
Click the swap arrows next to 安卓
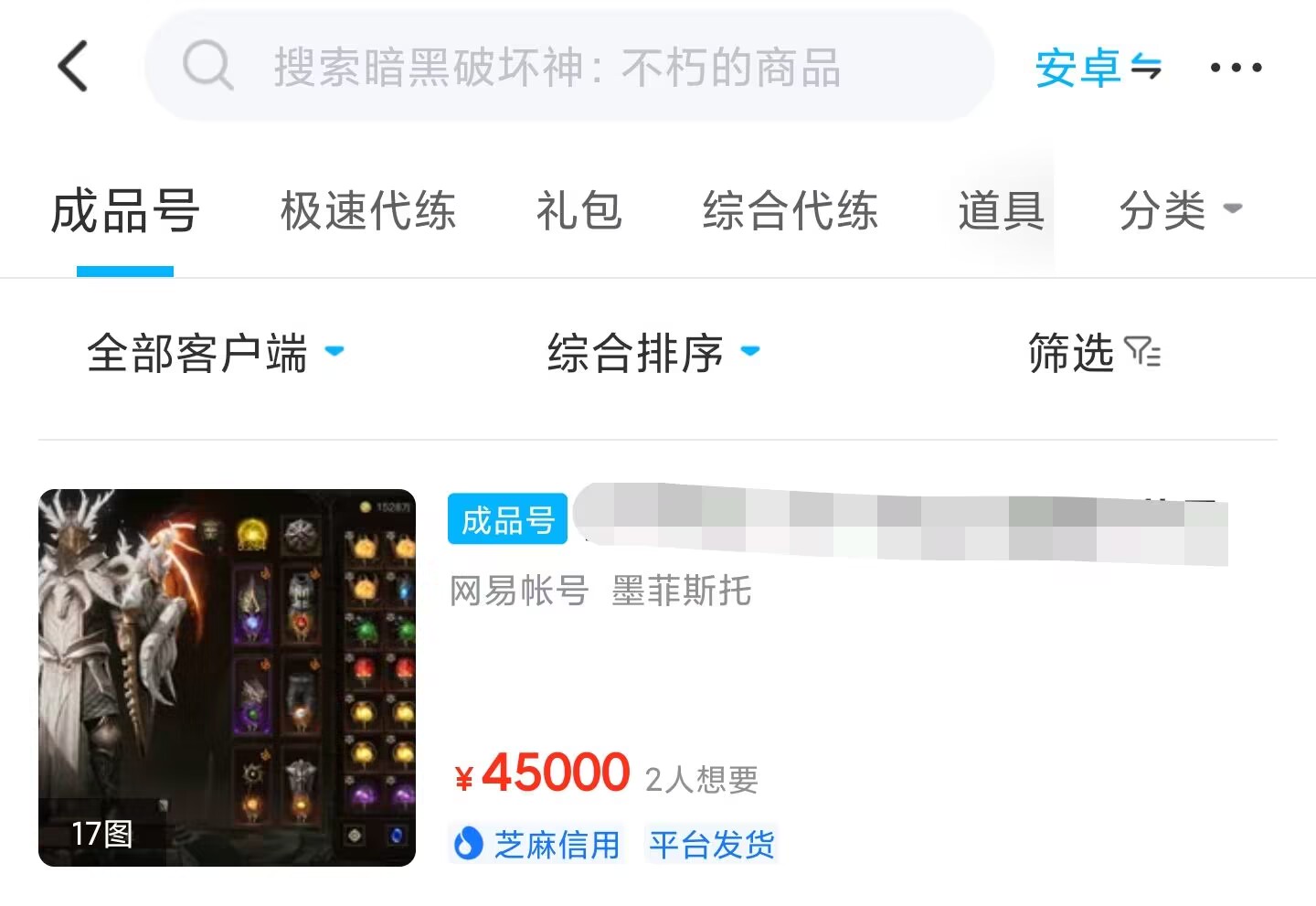pos(1146,67)
